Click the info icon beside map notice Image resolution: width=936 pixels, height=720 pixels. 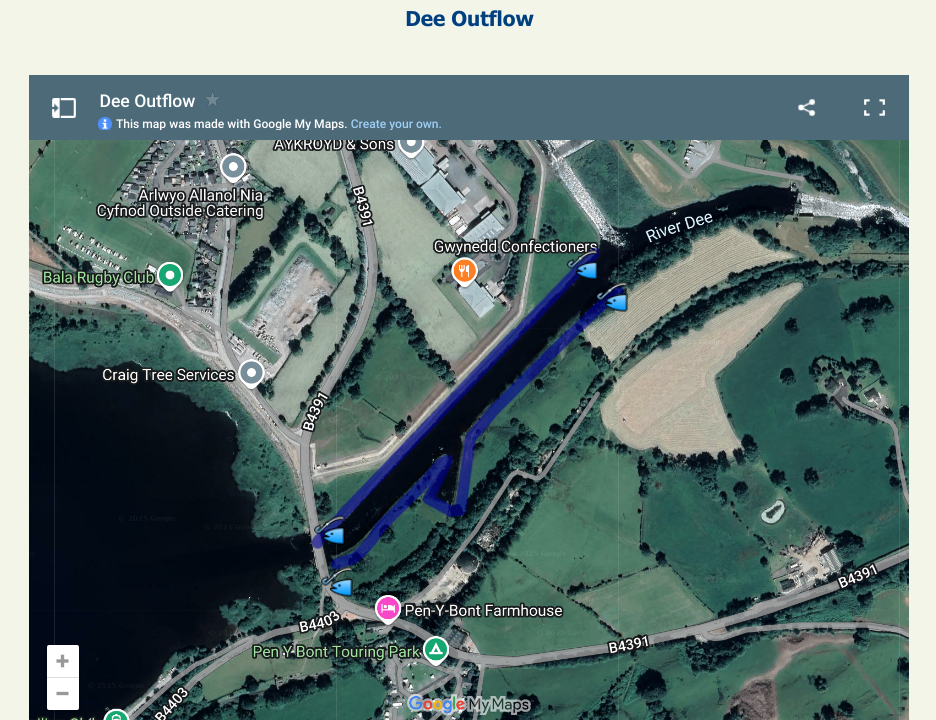[105, 124]
